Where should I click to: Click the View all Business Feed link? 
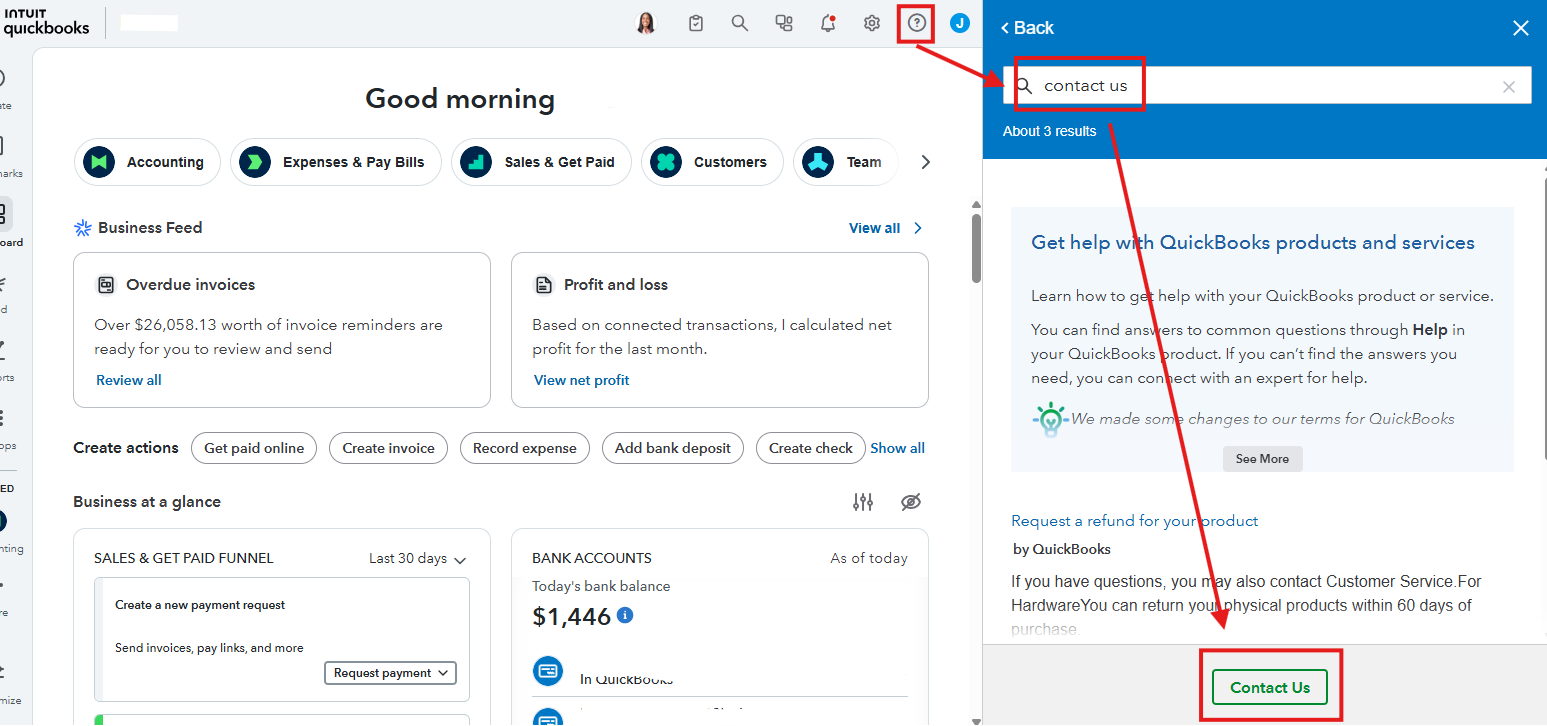tap(874, 228)
